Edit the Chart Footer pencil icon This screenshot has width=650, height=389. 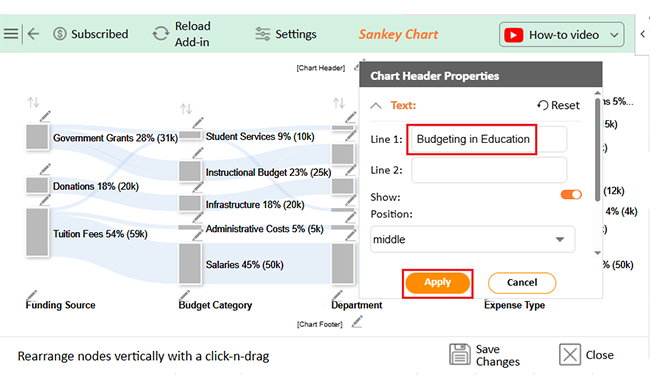357,322
